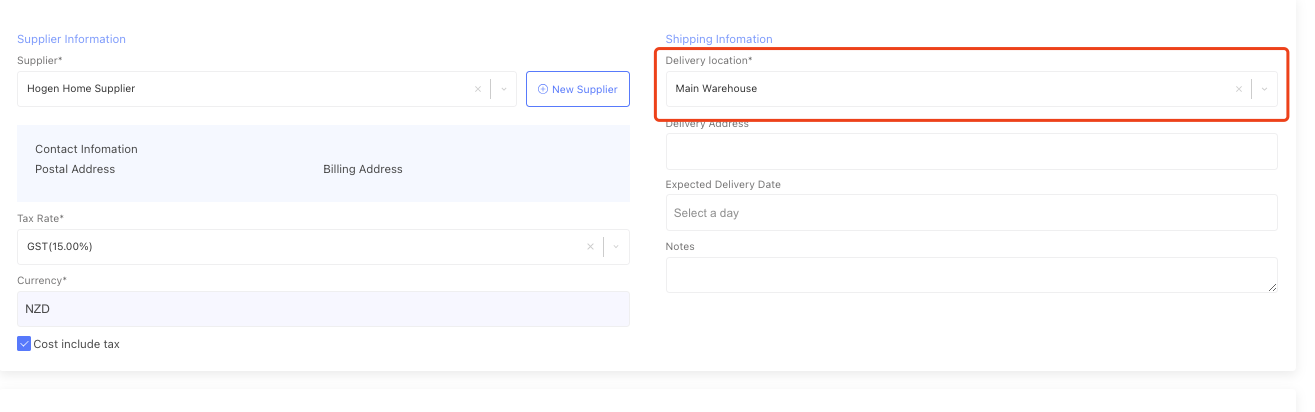Click the Shipping Infomation section heading
1315x412 pixels.
point(719,39)
